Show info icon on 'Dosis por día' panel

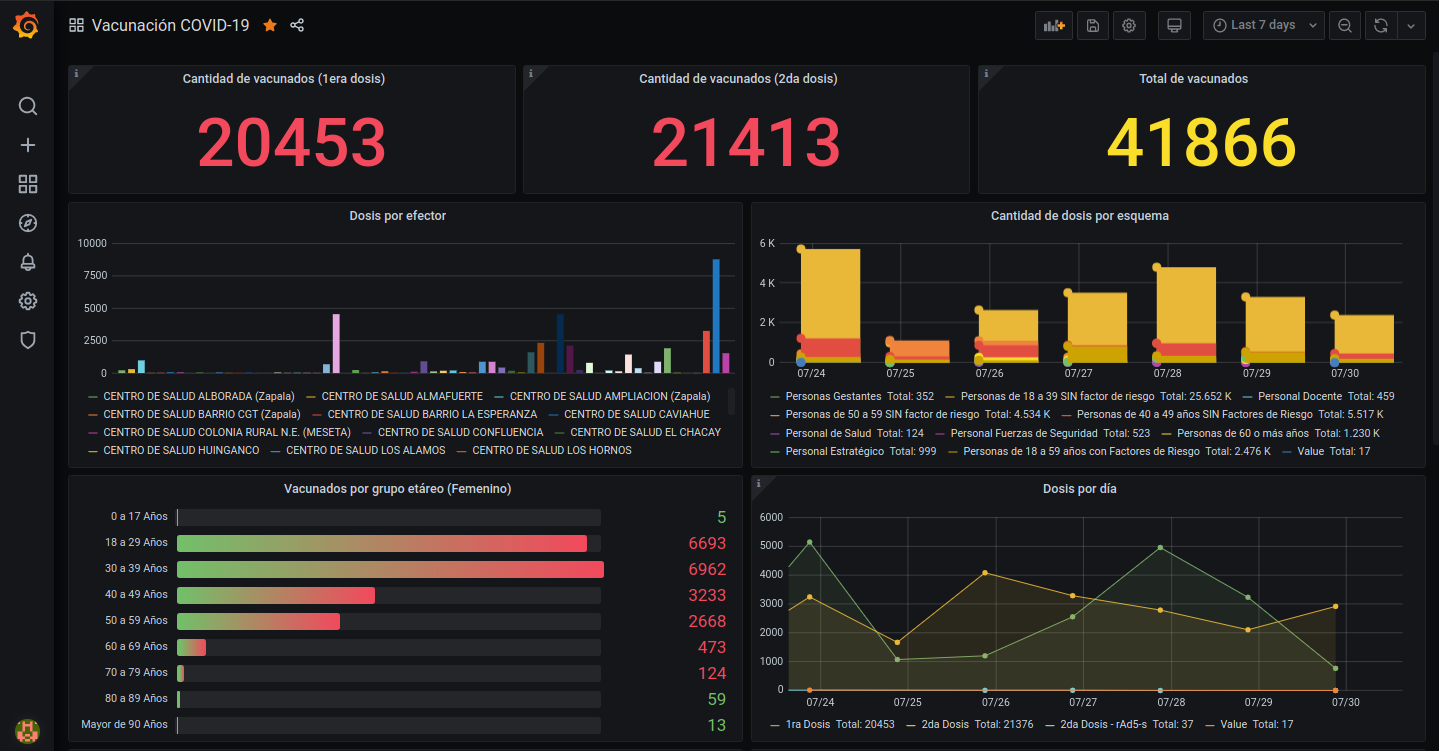(x=759, y=483)
